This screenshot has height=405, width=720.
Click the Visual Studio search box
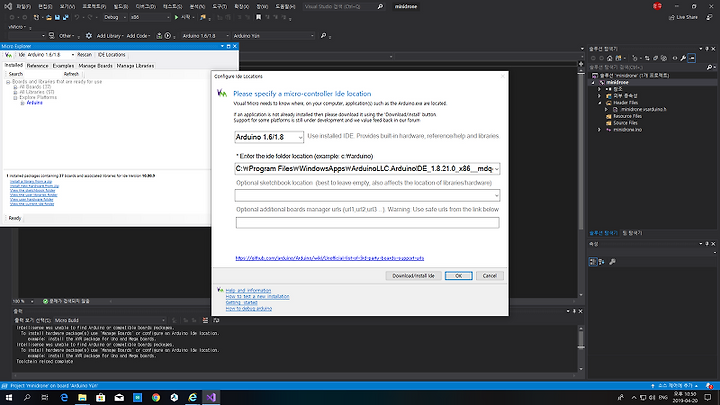pos(343,6)
